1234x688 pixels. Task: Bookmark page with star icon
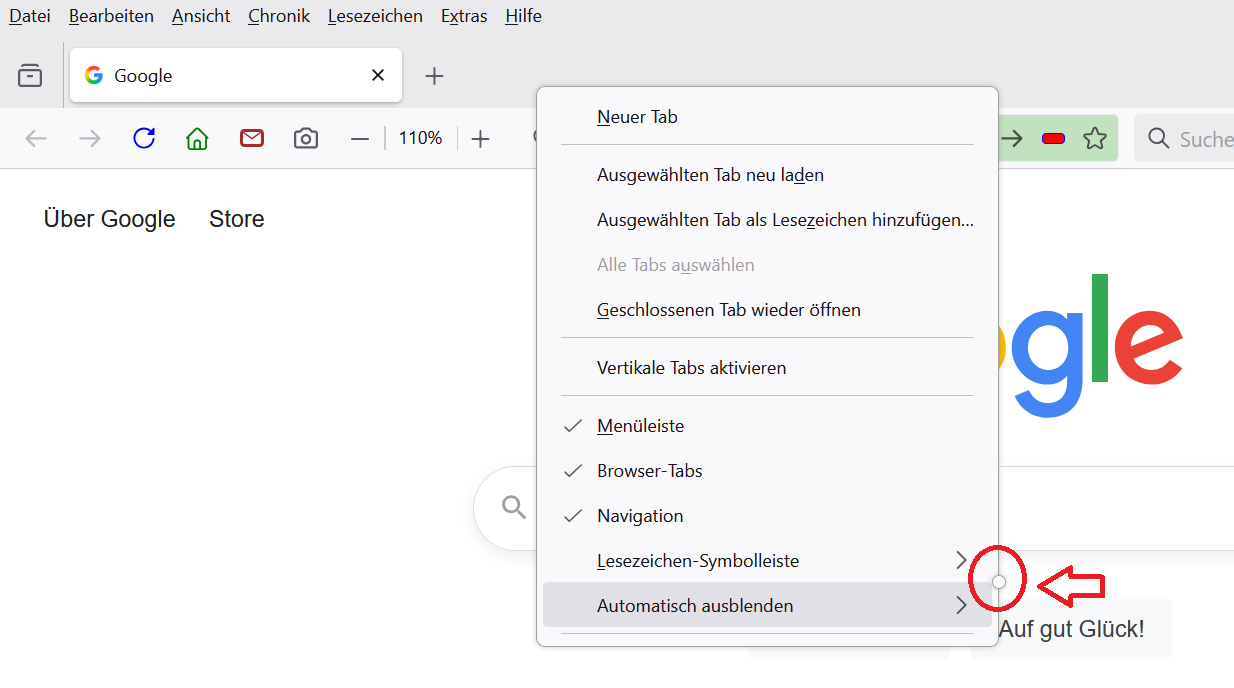pyautogui.click(x=1096, y=138)
